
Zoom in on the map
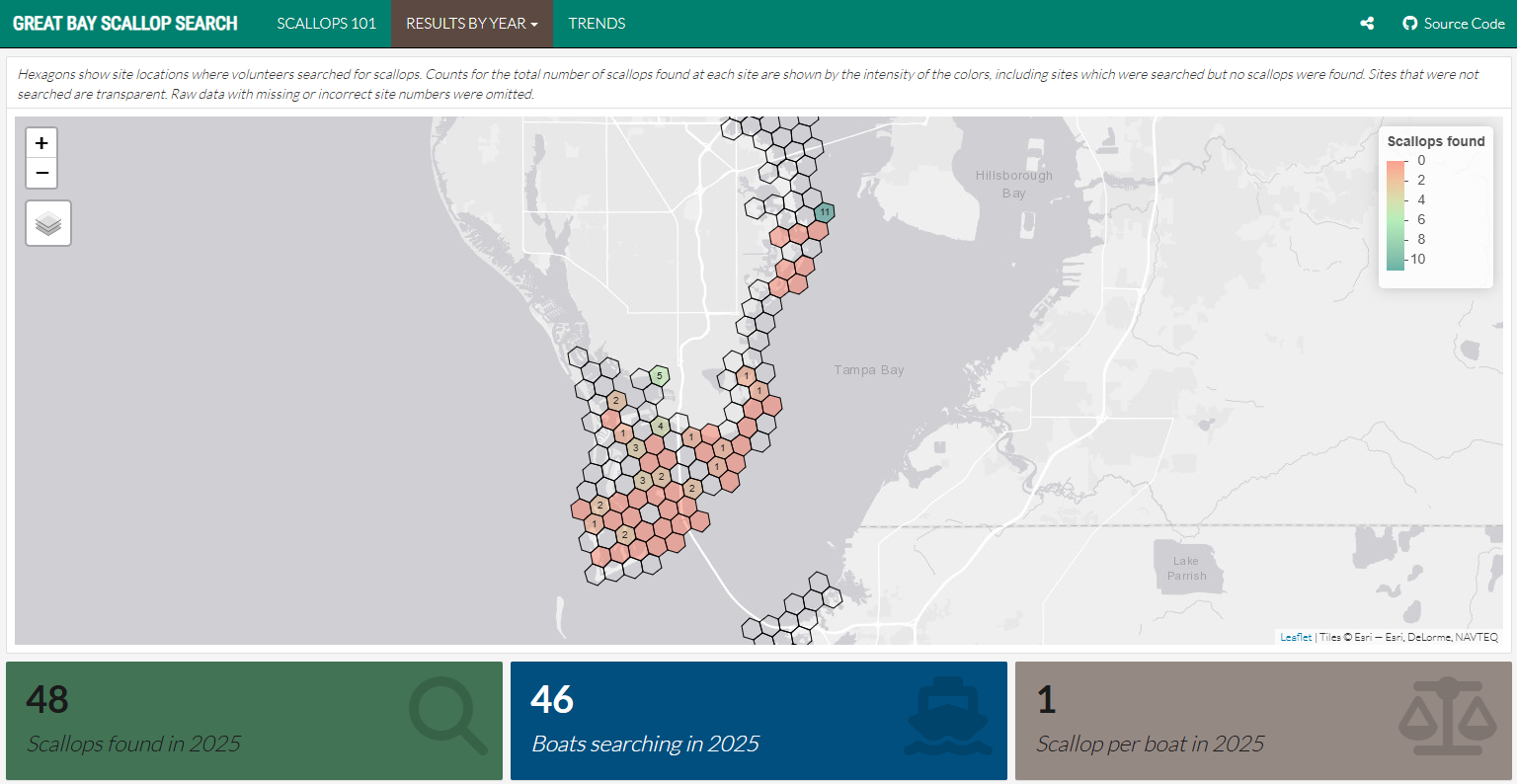[x=41, y=143]
